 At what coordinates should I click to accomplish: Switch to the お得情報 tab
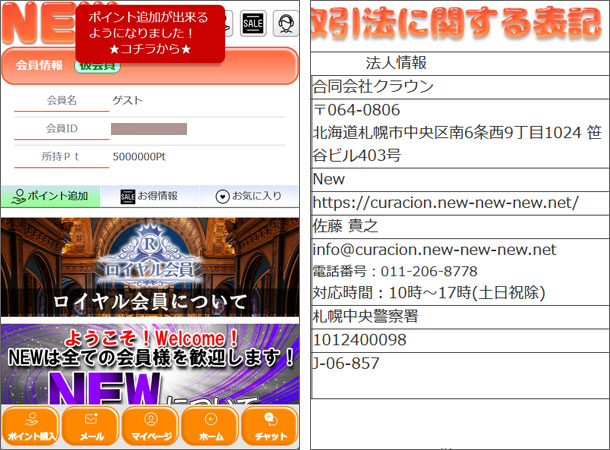pyautogui.click(x=149, y=196)
